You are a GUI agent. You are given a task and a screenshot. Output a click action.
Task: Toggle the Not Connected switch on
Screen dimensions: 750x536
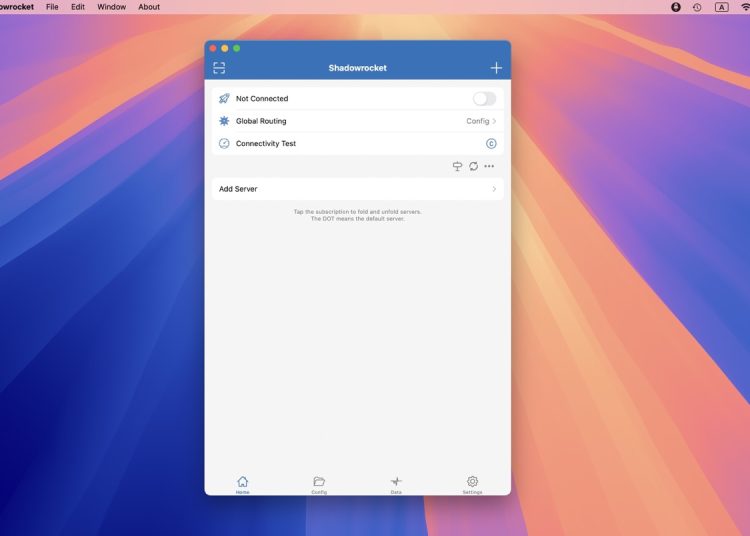(484, 99)
